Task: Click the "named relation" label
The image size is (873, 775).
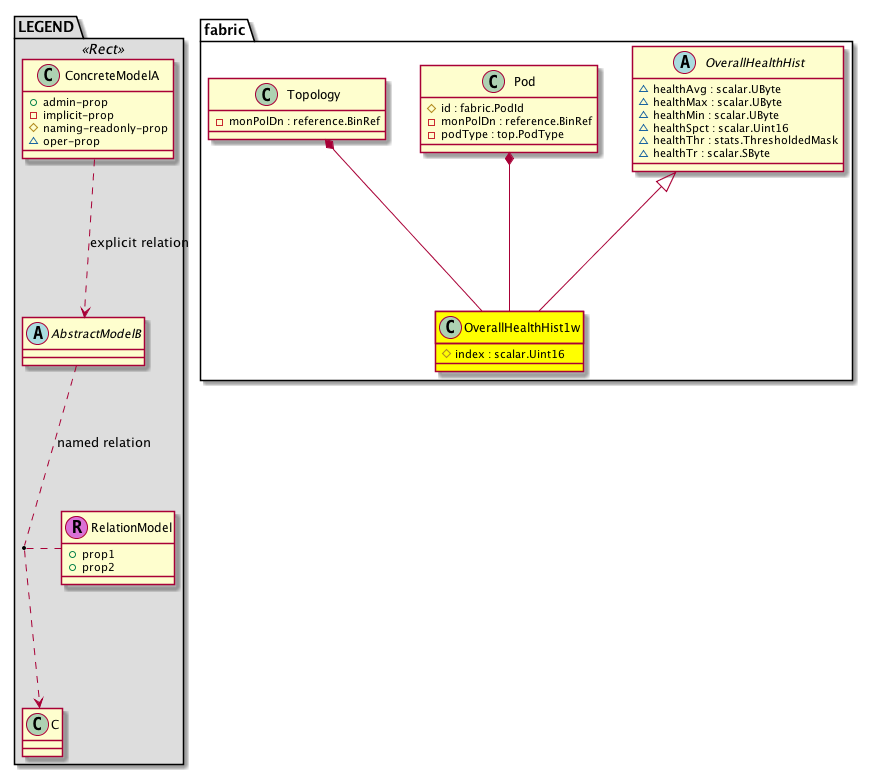Action: 104,442
